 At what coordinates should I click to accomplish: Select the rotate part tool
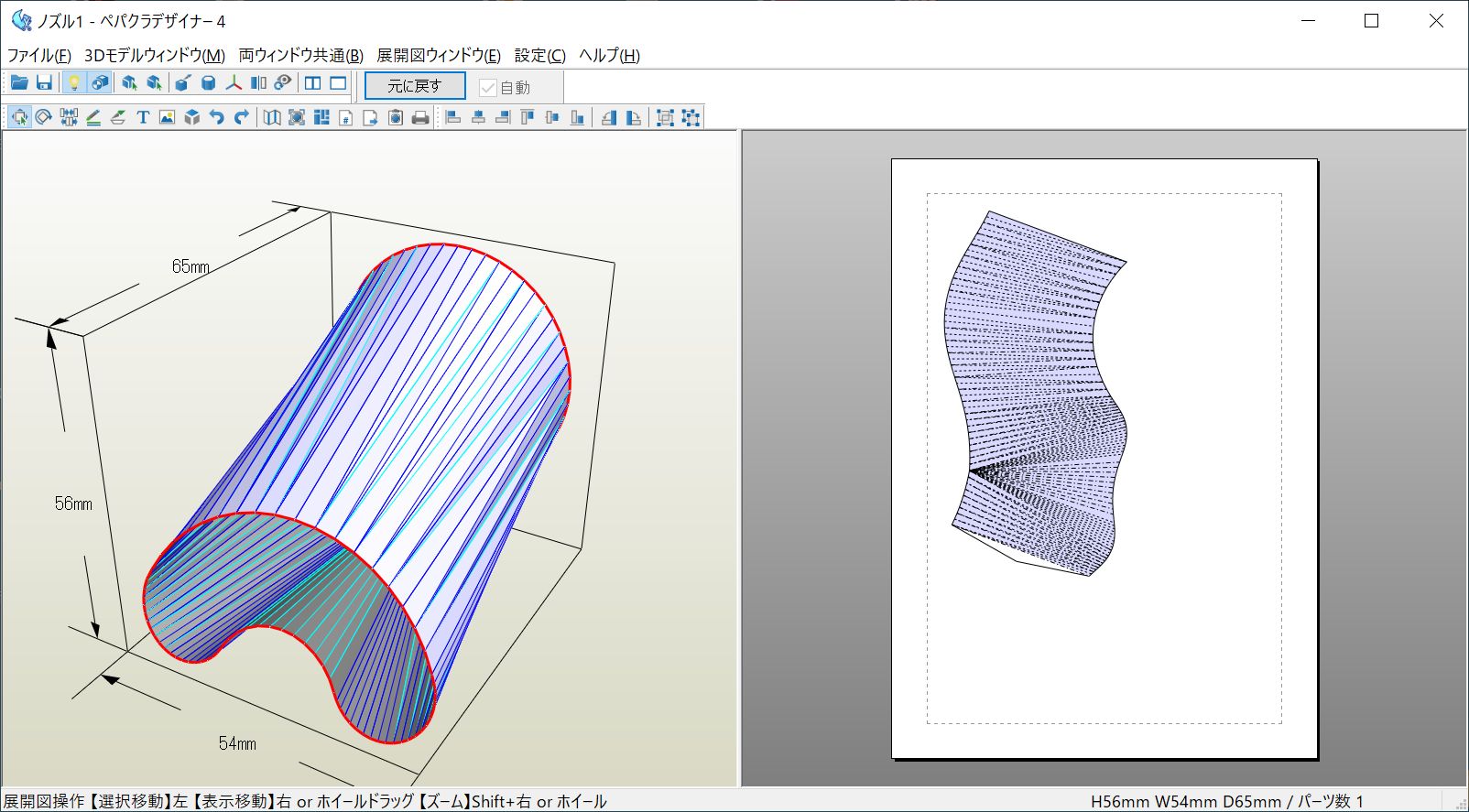pos(43,117)
